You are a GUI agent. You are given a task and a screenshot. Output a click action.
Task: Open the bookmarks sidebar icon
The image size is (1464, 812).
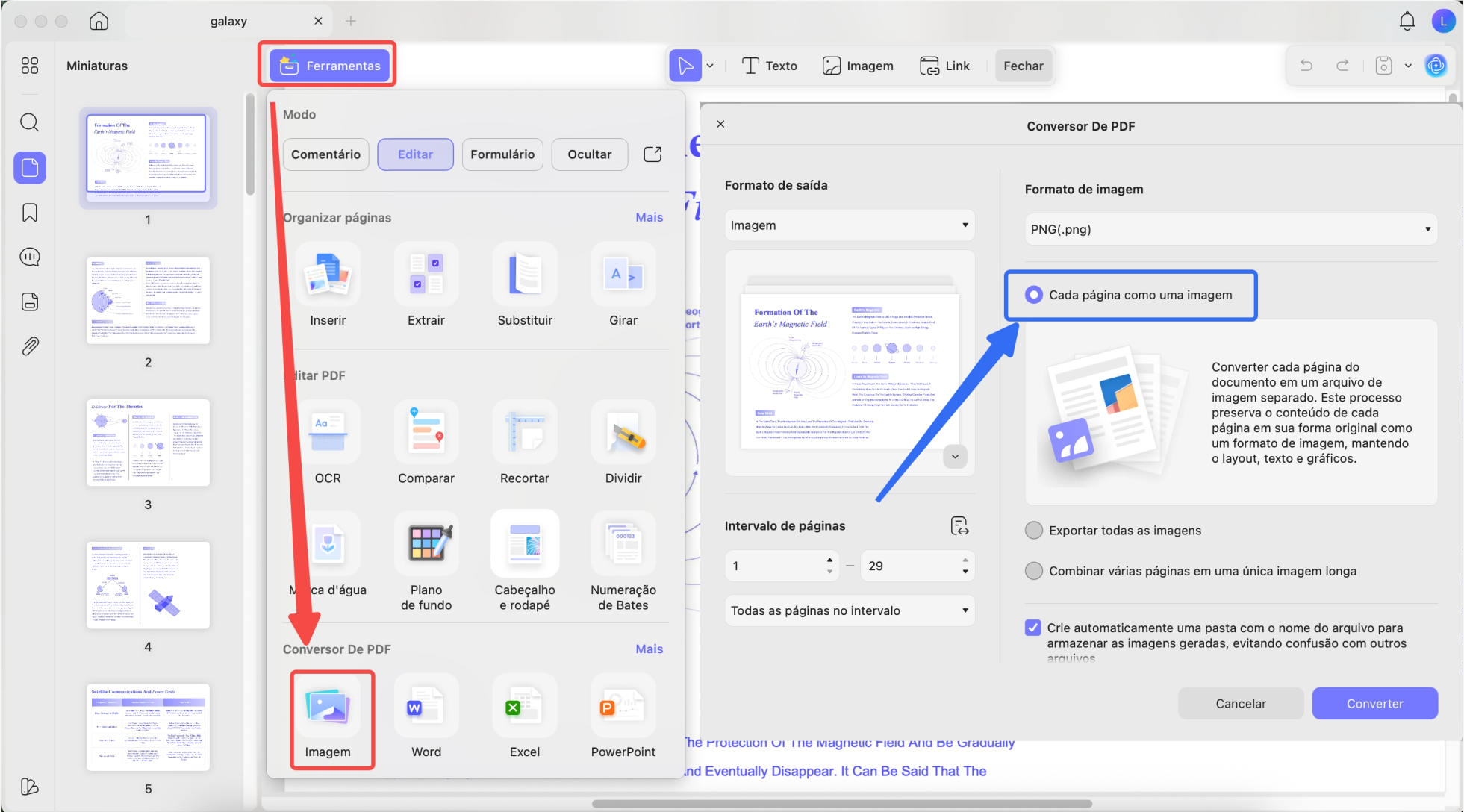(x=30, y=213)
